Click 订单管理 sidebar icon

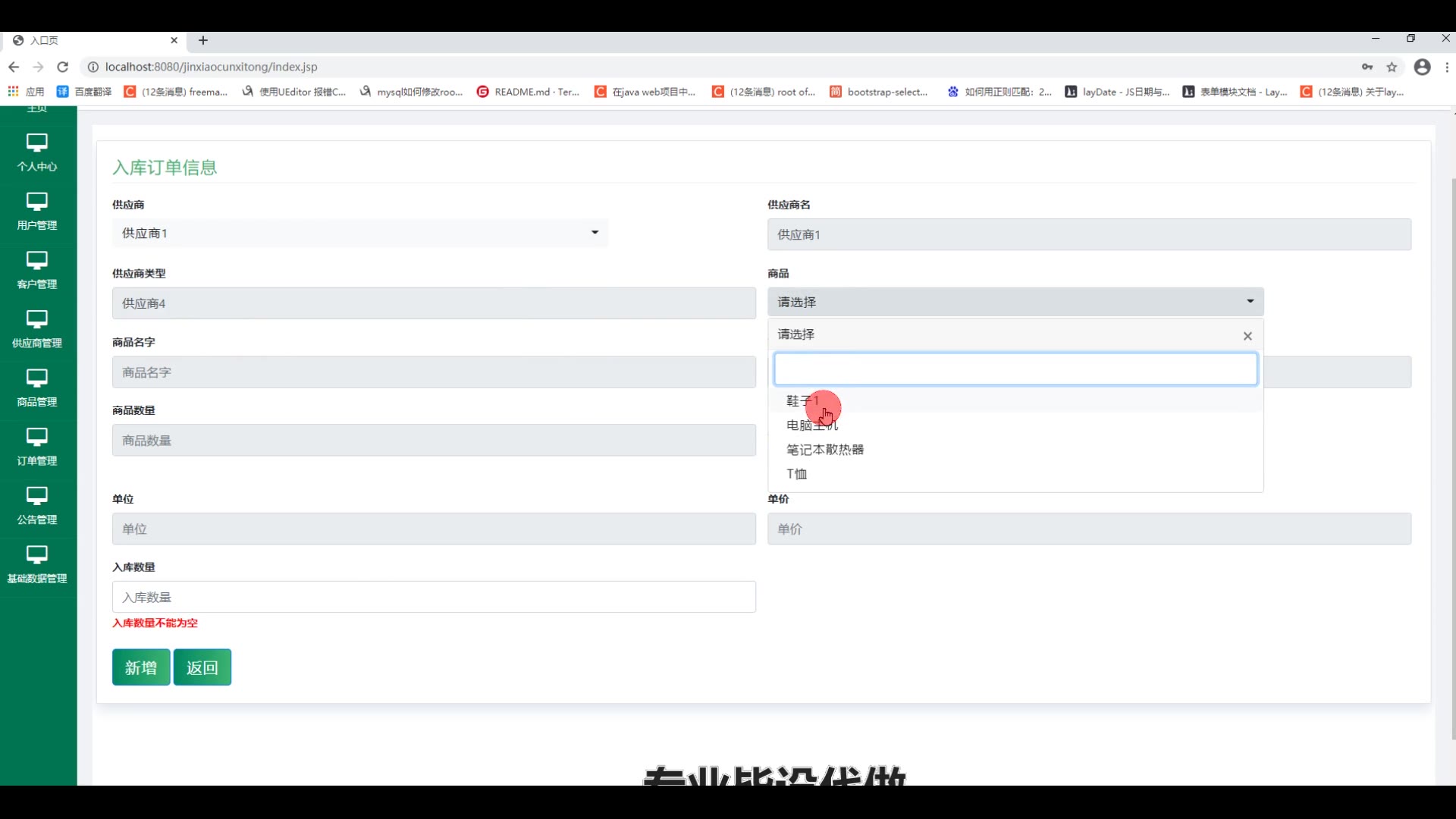pos(37,437)
